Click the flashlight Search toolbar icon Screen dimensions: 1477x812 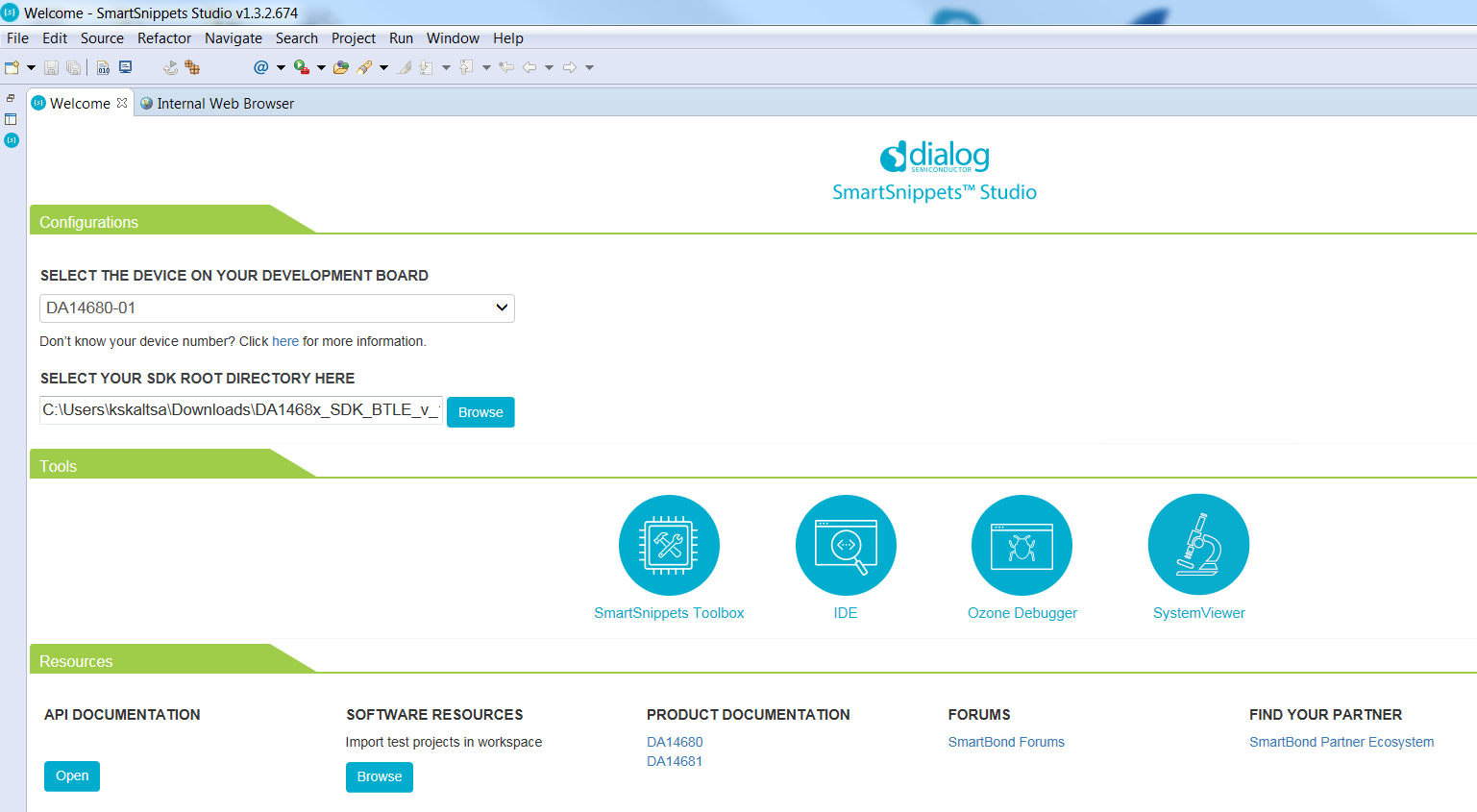[365, 67]
